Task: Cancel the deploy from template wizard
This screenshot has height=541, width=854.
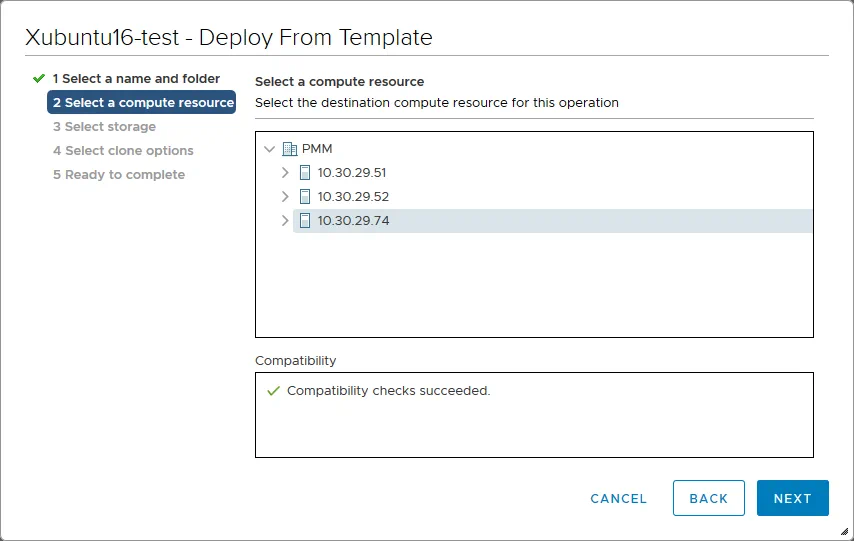Action: click(618, 498)
